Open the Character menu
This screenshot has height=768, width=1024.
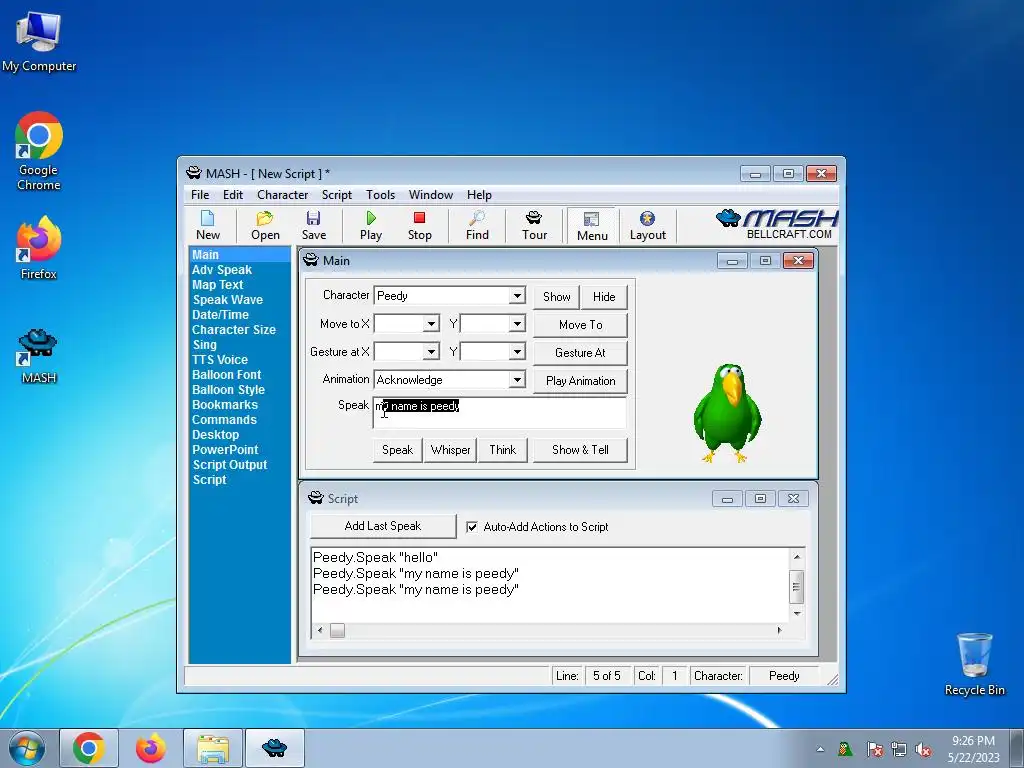coord(282,195)
